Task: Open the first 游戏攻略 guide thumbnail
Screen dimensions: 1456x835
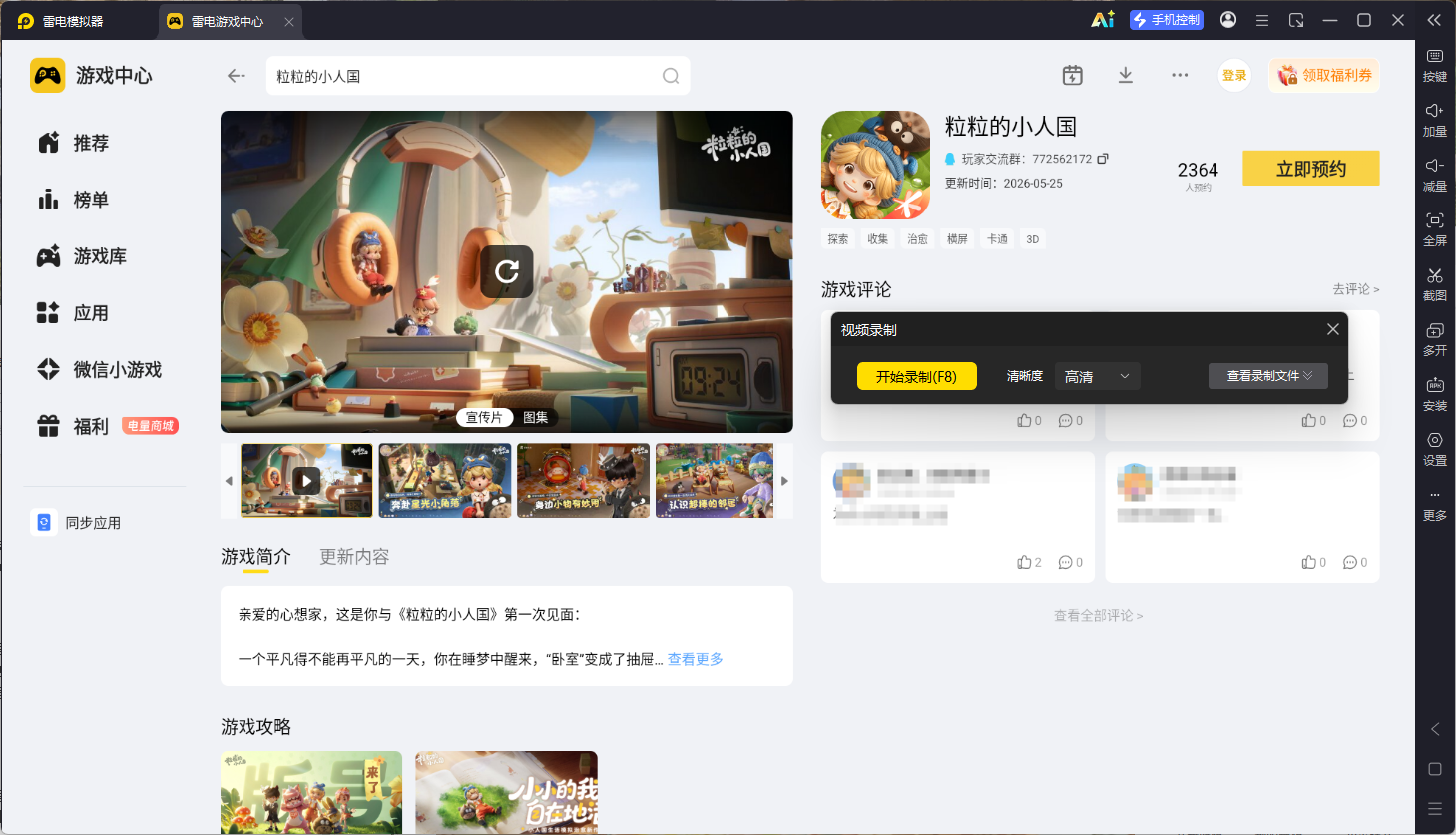Action: [311, 793]
